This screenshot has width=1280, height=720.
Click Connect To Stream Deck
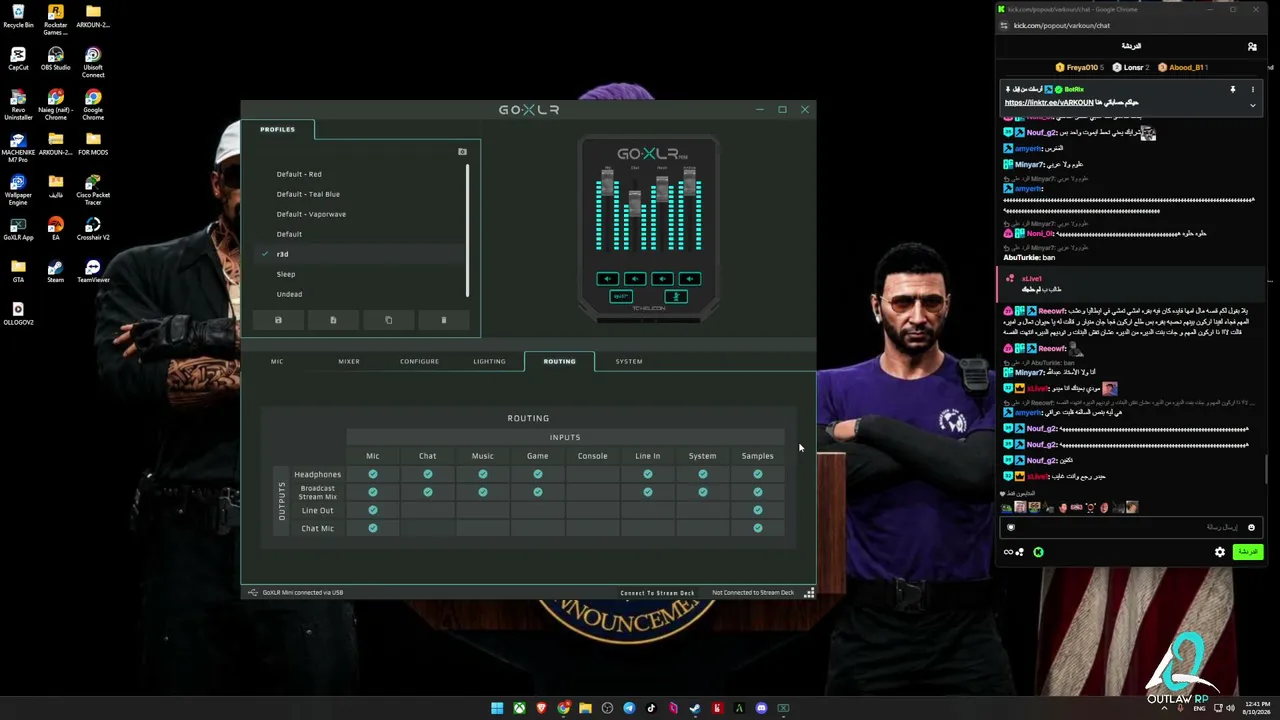tap(657, 593)
